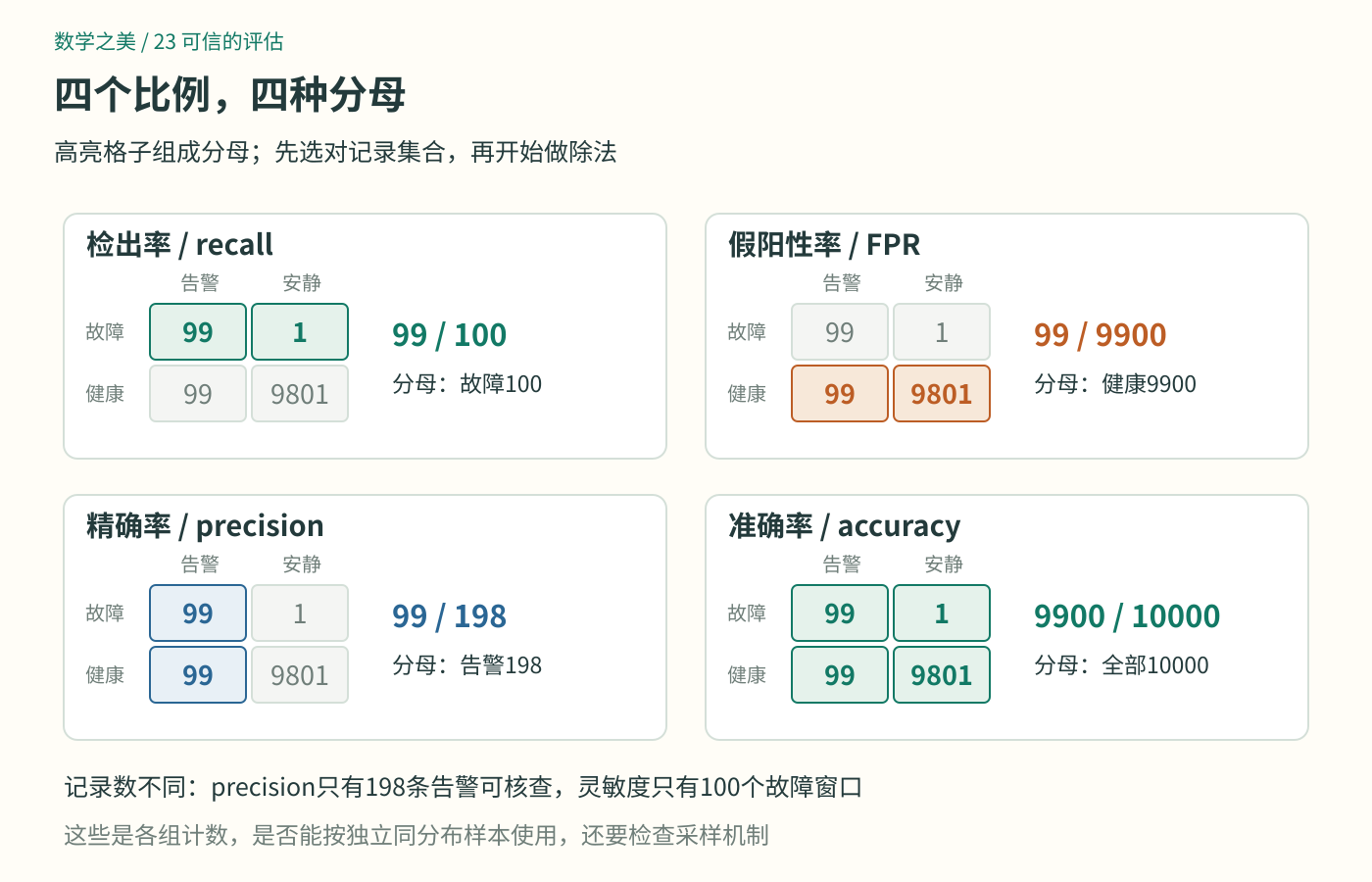The width and height of the screenshot is (1372, 882).
Task: Click the 告警 column header in recall card
Action: [x=200, y=283]
